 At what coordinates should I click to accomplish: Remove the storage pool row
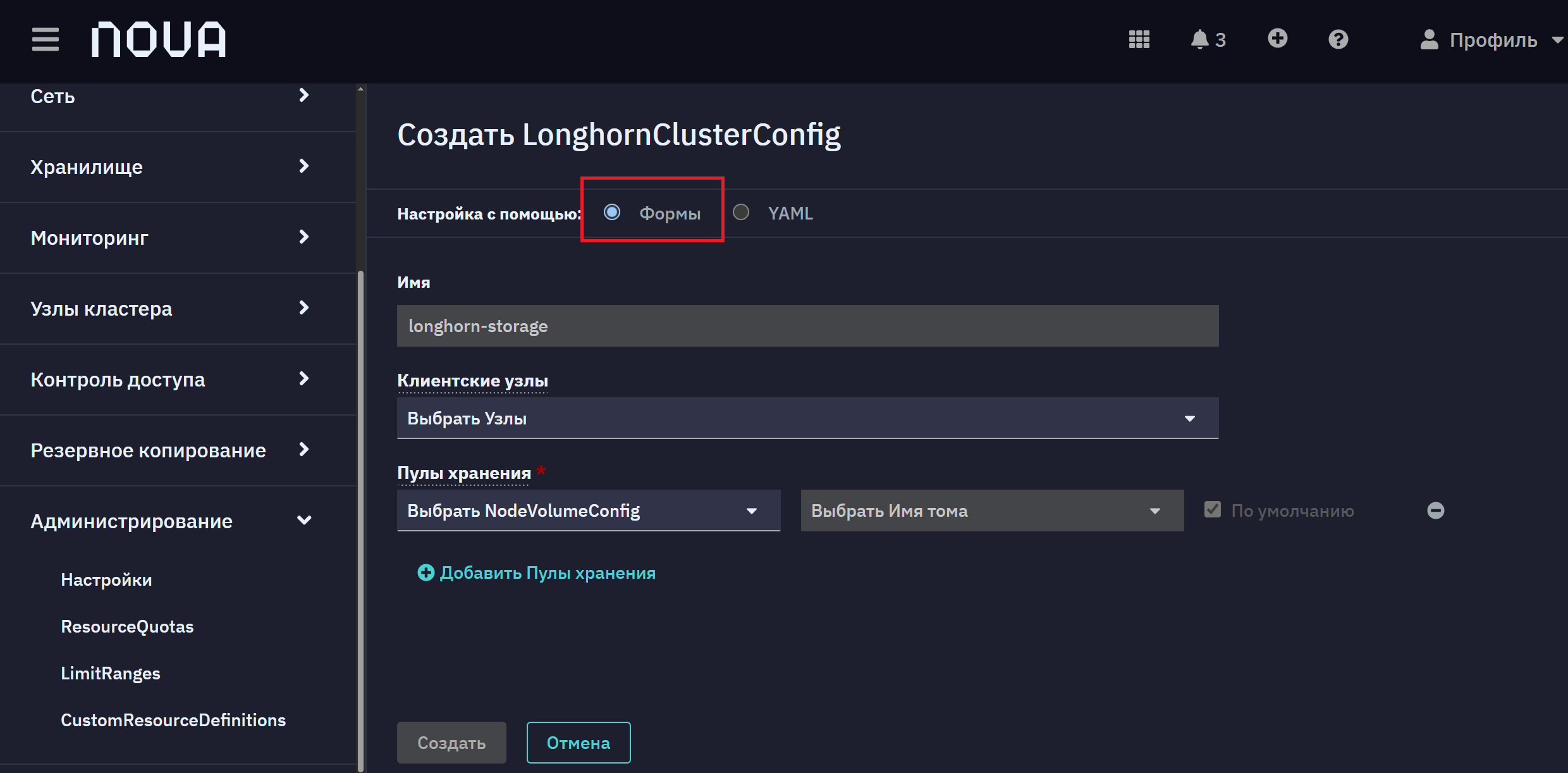pos(1436,510)
